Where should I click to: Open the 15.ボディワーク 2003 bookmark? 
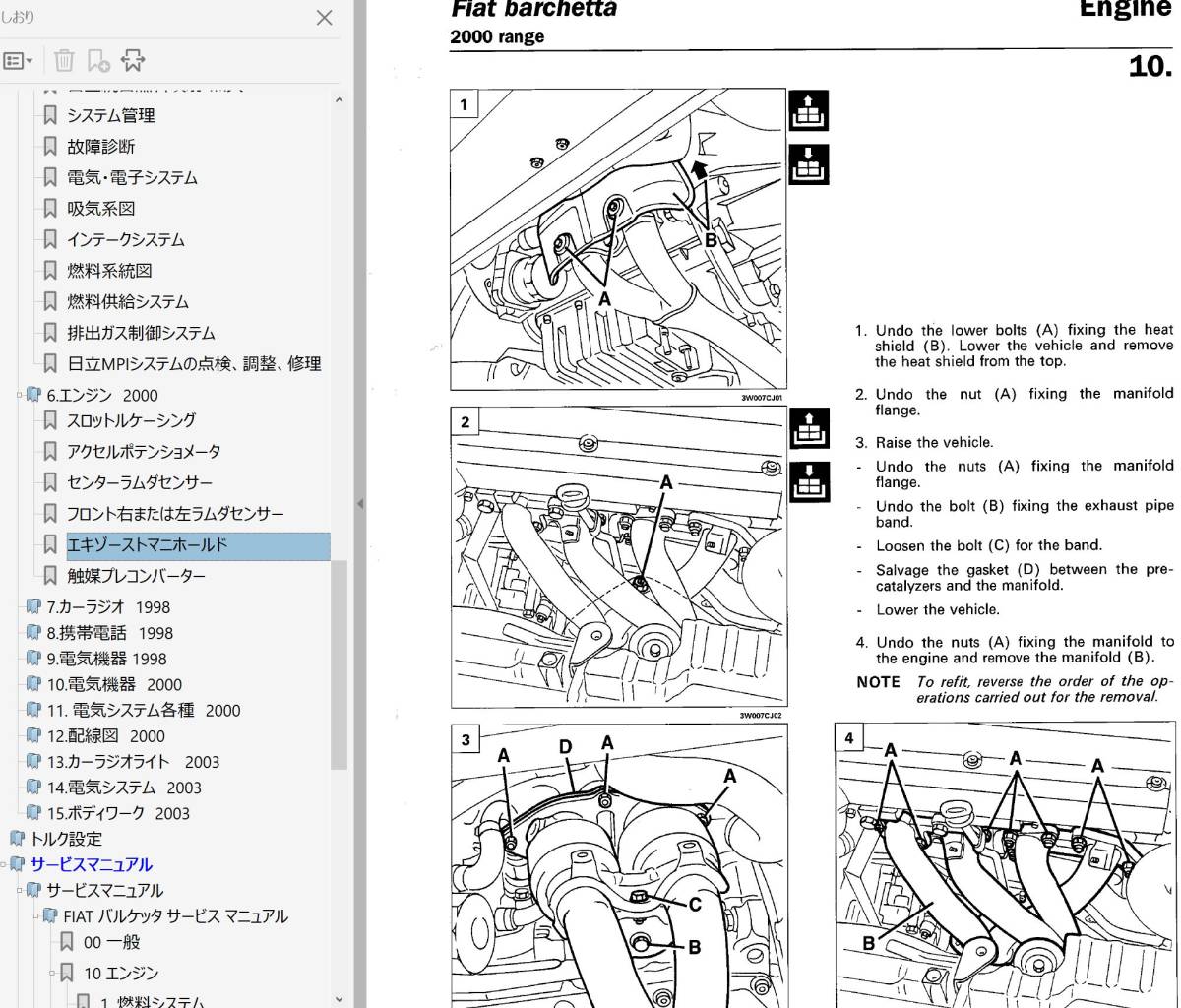[118, 813]
